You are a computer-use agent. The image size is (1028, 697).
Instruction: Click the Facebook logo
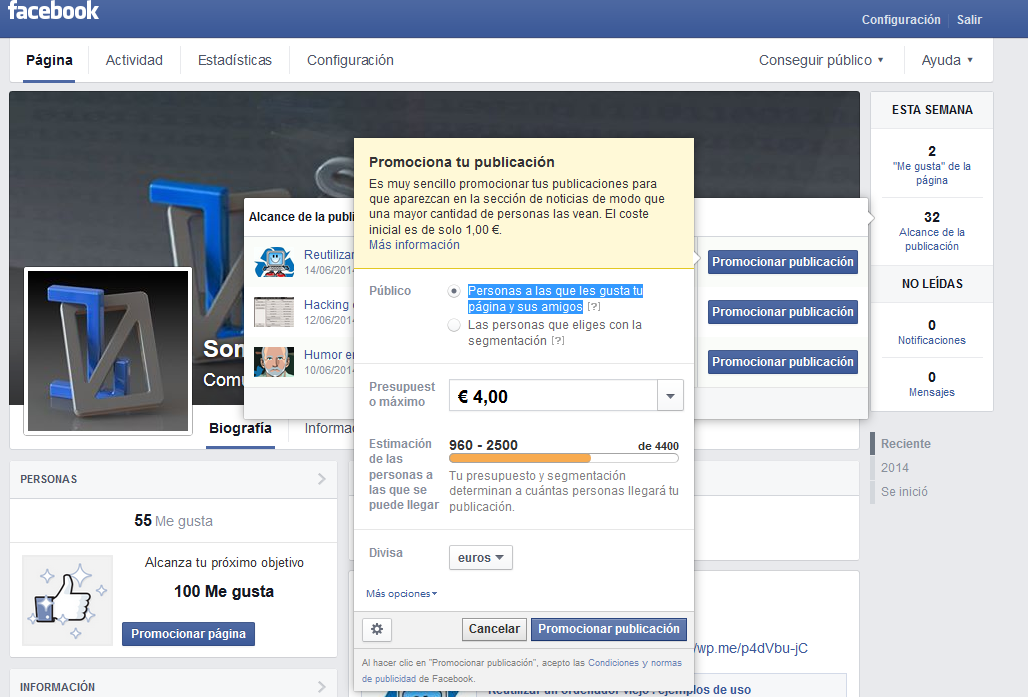(53, 10)
